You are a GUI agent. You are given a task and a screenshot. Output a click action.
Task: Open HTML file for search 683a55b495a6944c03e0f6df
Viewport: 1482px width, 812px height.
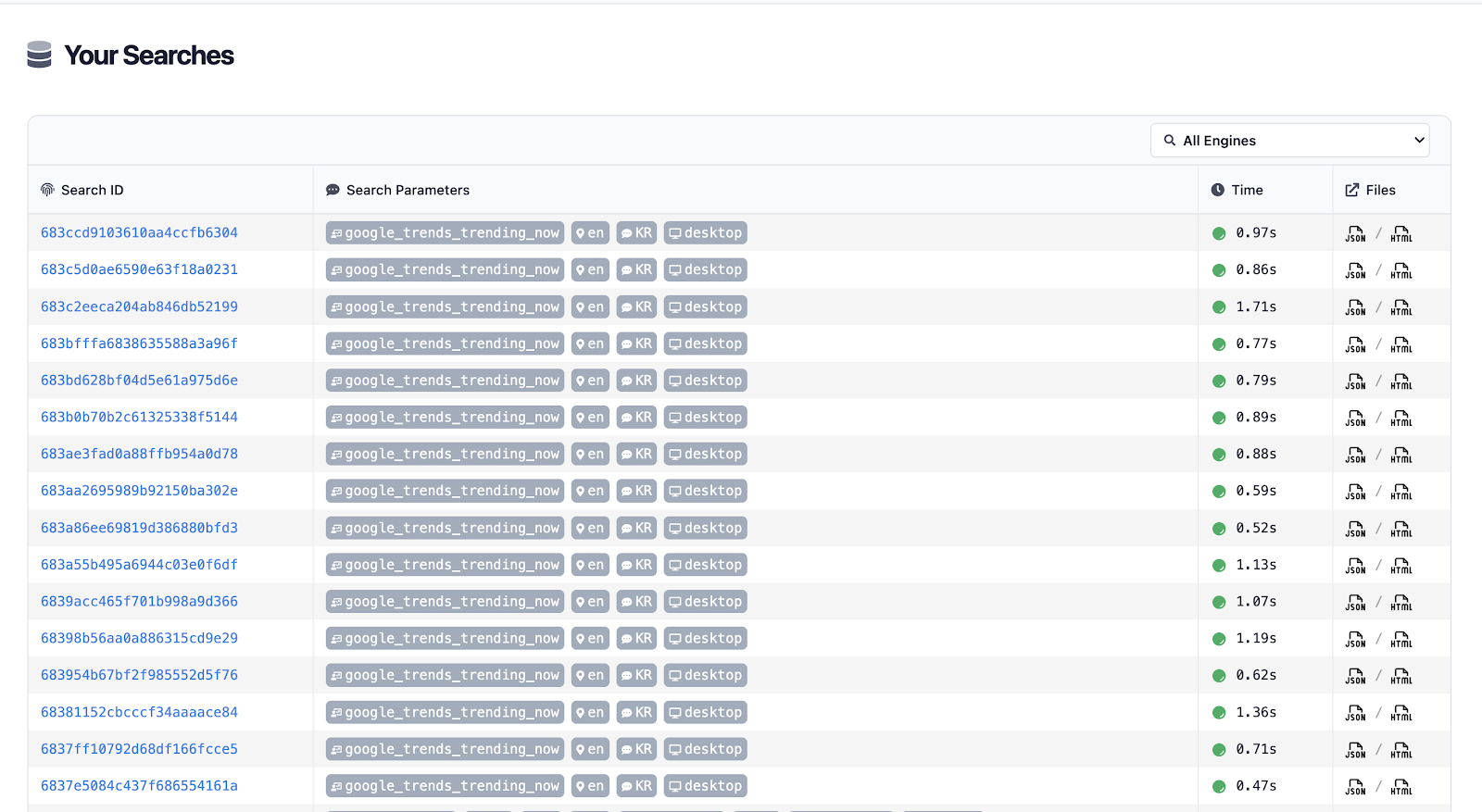[x=1401, y=566]
